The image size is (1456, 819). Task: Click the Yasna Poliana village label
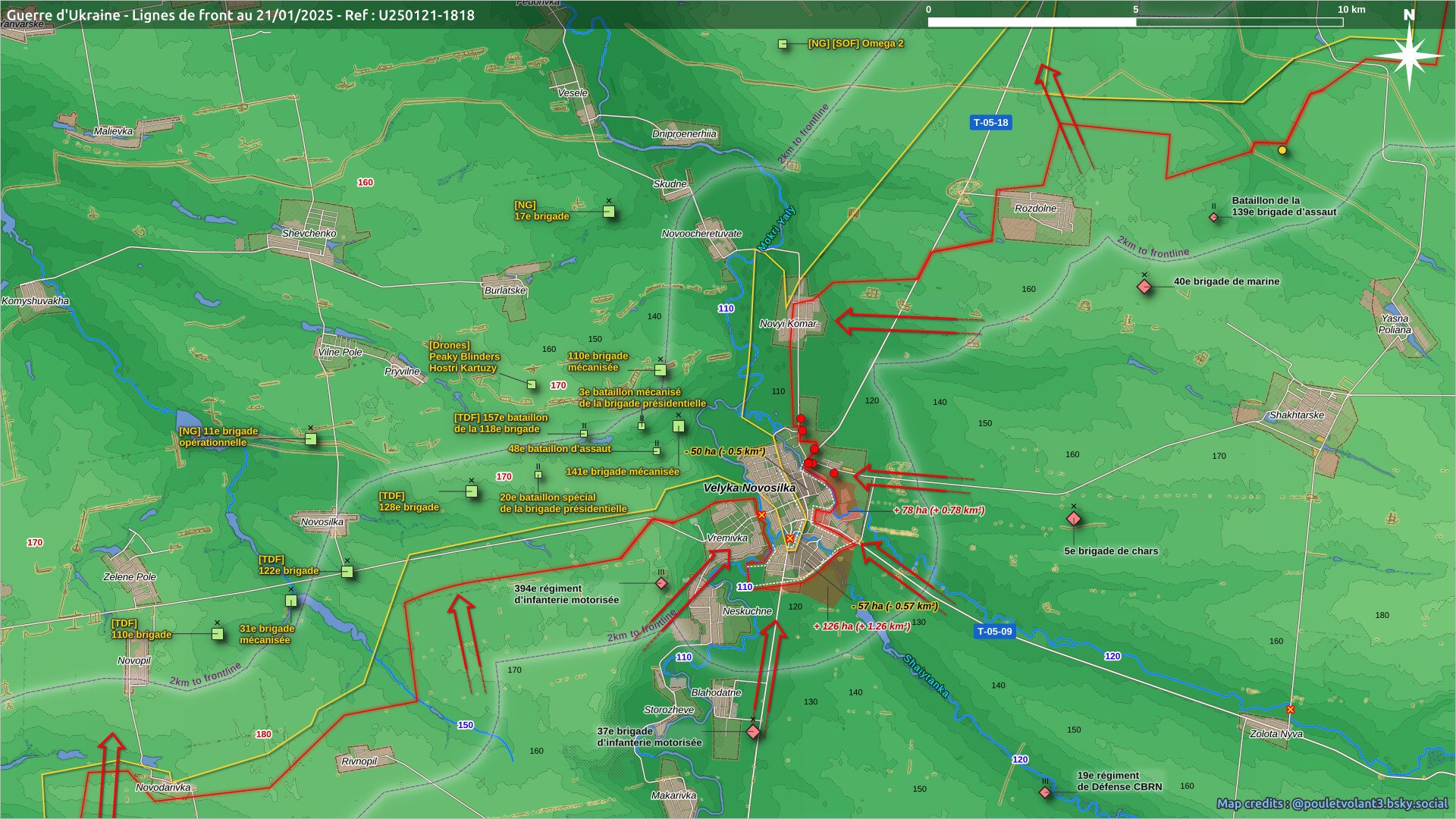pyautogui.click(x=1395, y=325)
